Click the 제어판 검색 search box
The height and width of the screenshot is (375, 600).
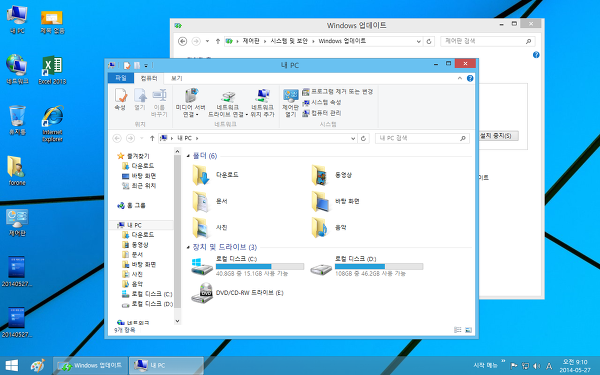[487, 41]
